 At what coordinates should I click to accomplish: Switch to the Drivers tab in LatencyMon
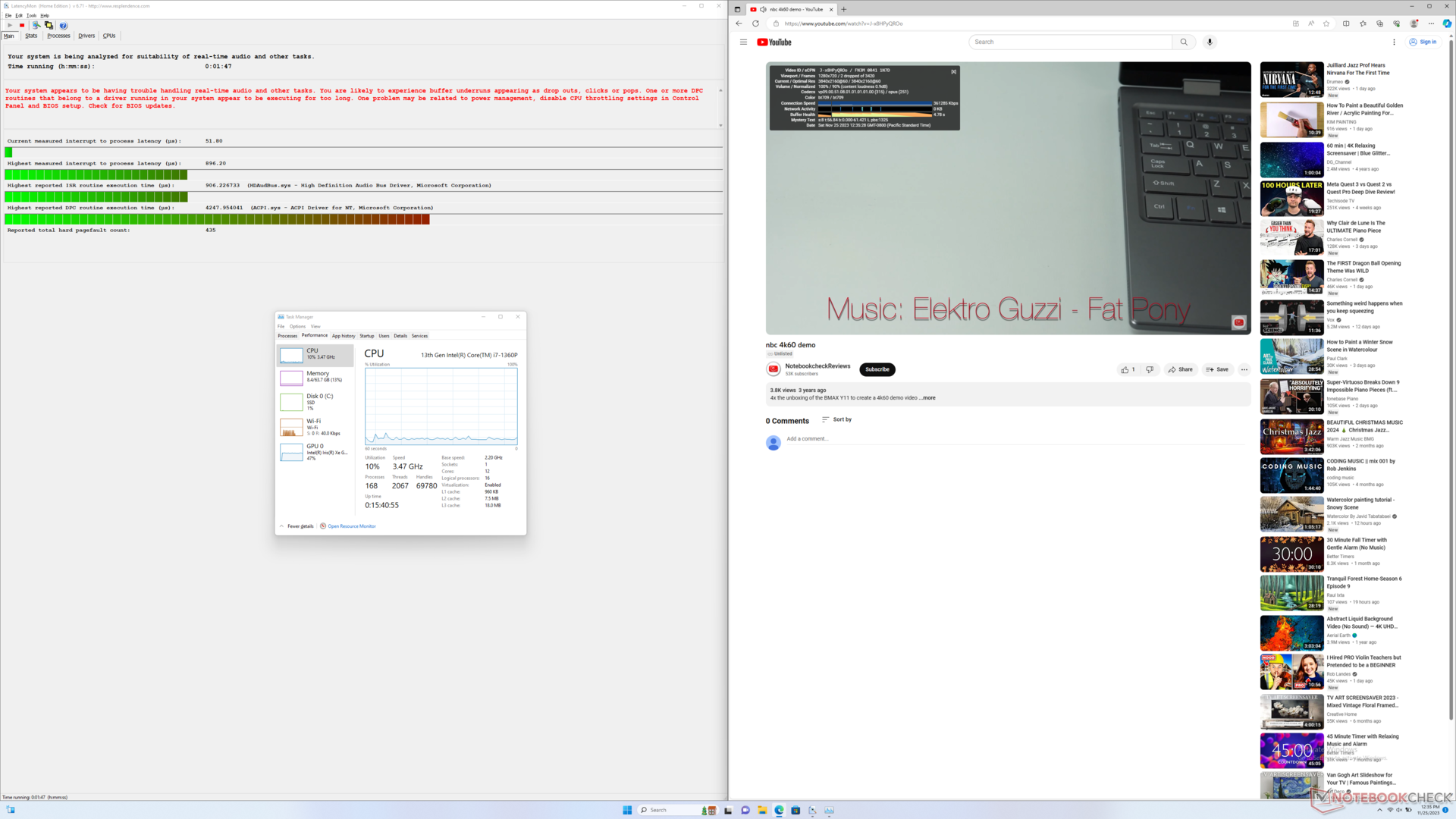(x=86, y=36)
